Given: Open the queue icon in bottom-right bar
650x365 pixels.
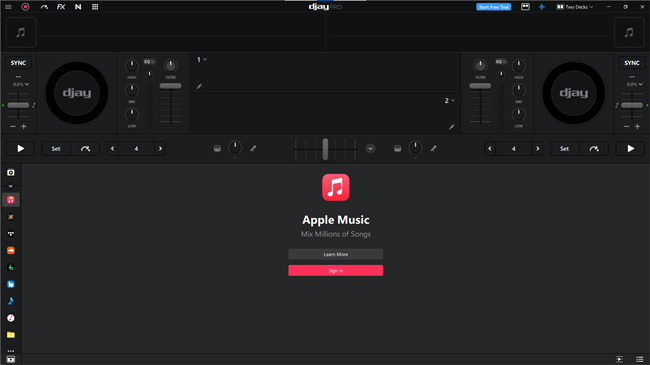Looking at the screenshot, I should pyautogui.click(x=619, y=360).
